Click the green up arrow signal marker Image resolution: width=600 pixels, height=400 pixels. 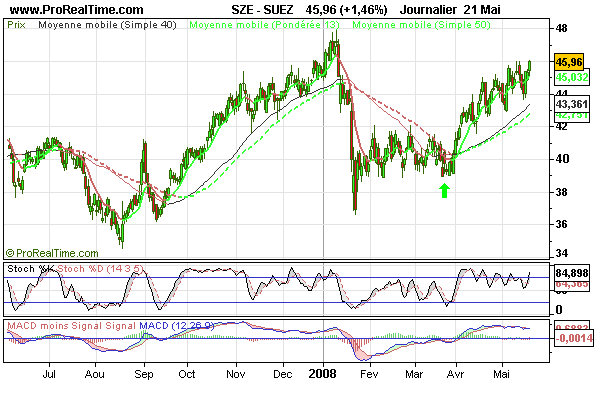click(444, 187)
